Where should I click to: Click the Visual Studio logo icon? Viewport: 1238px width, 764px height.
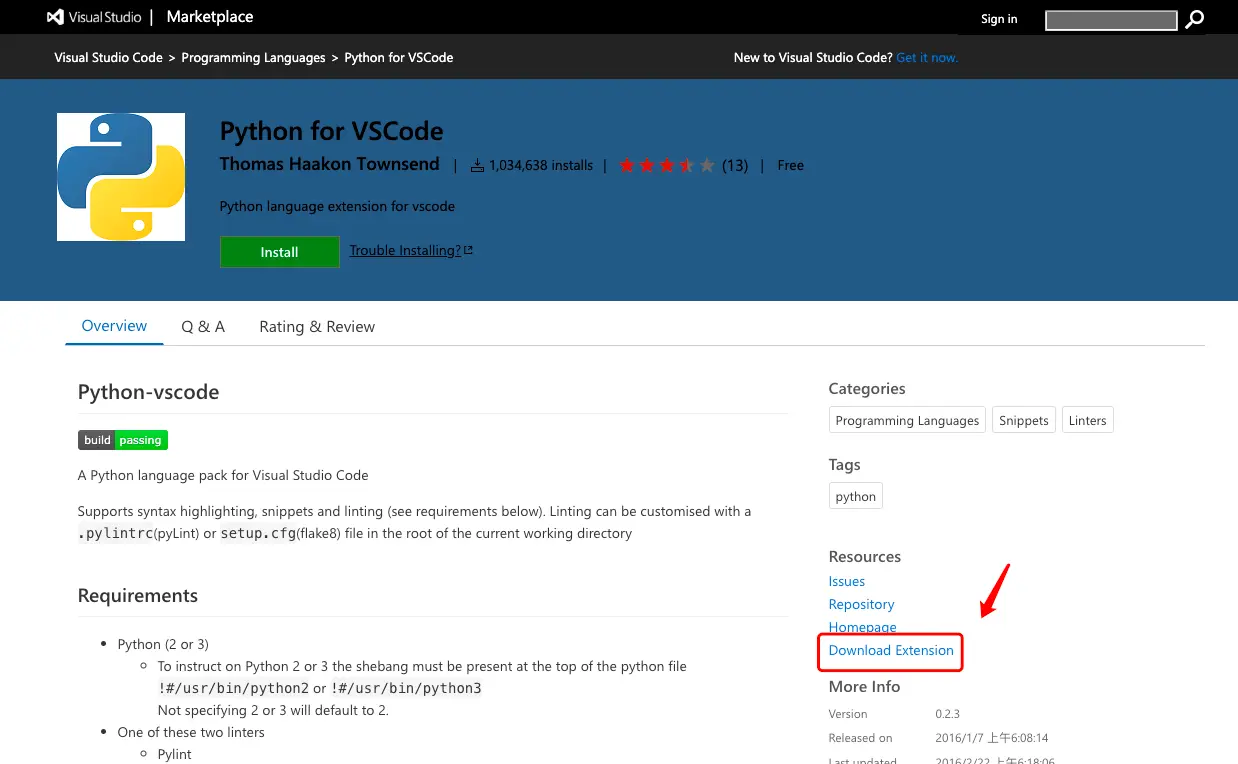tap(55, 17)
